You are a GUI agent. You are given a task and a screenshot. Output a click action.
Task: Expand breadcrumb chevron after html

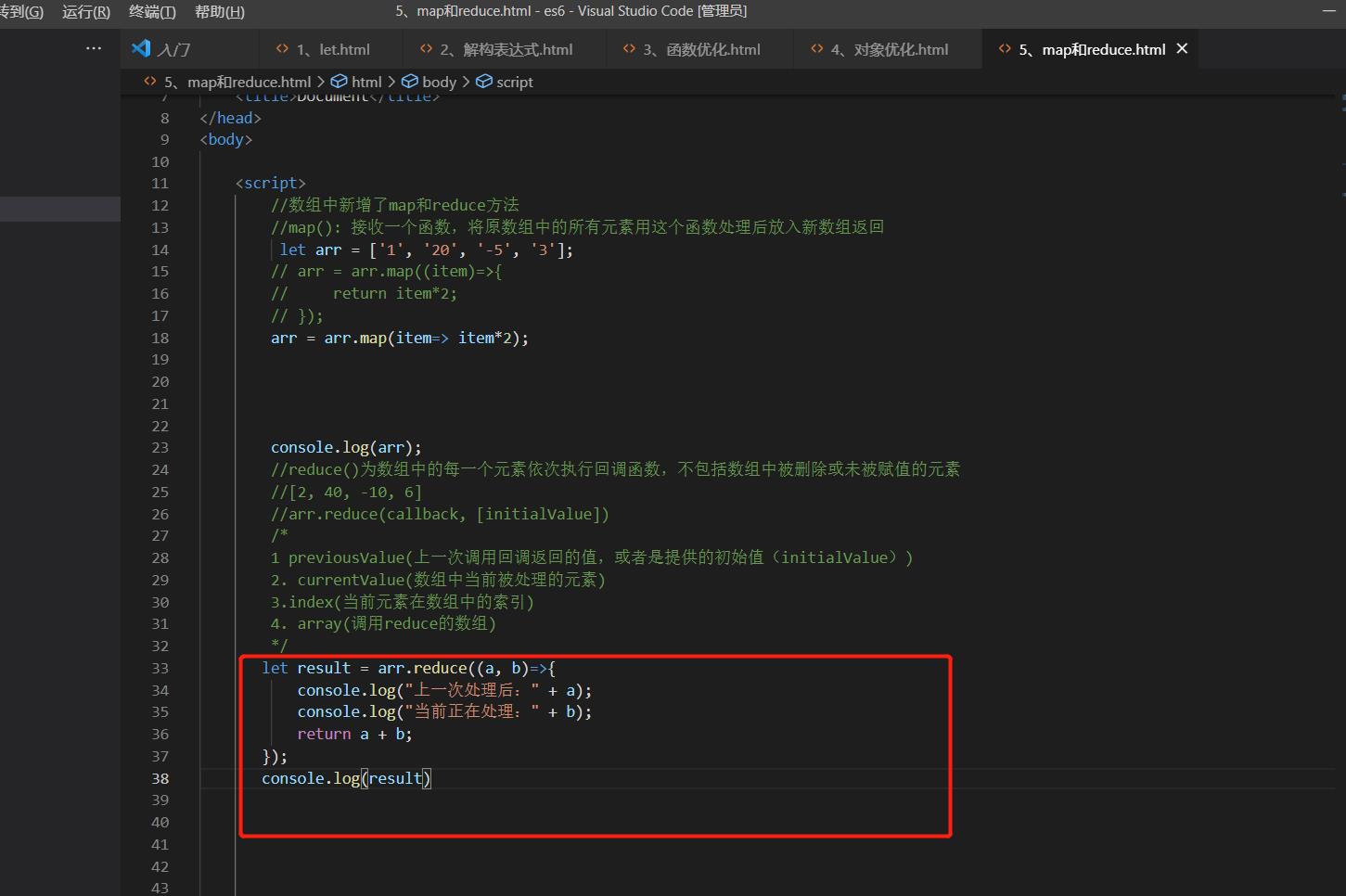point(391,82)
